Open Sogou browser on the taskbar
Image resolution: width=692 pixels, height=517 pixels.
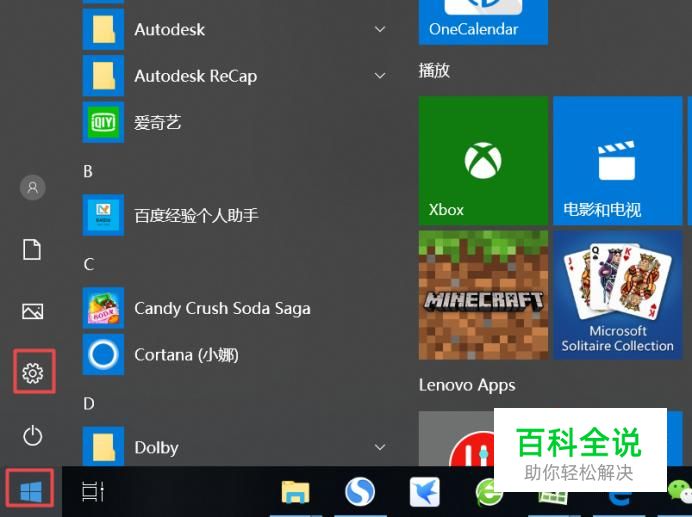(360, 492)
